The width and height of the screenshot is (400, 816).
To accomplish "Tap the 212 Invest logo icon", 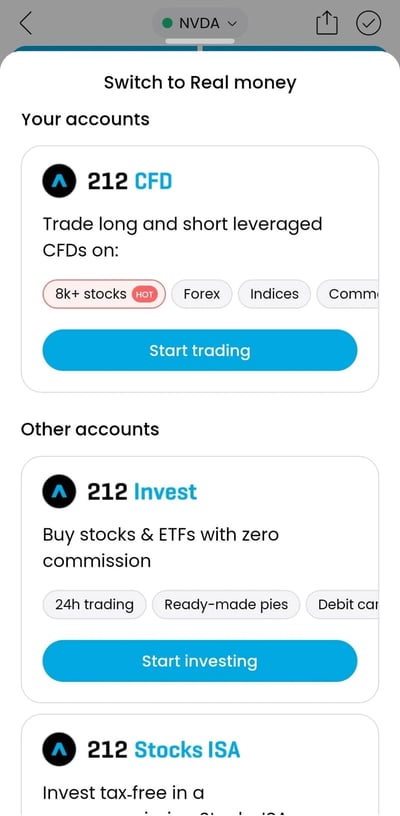I will click(59, 491).
